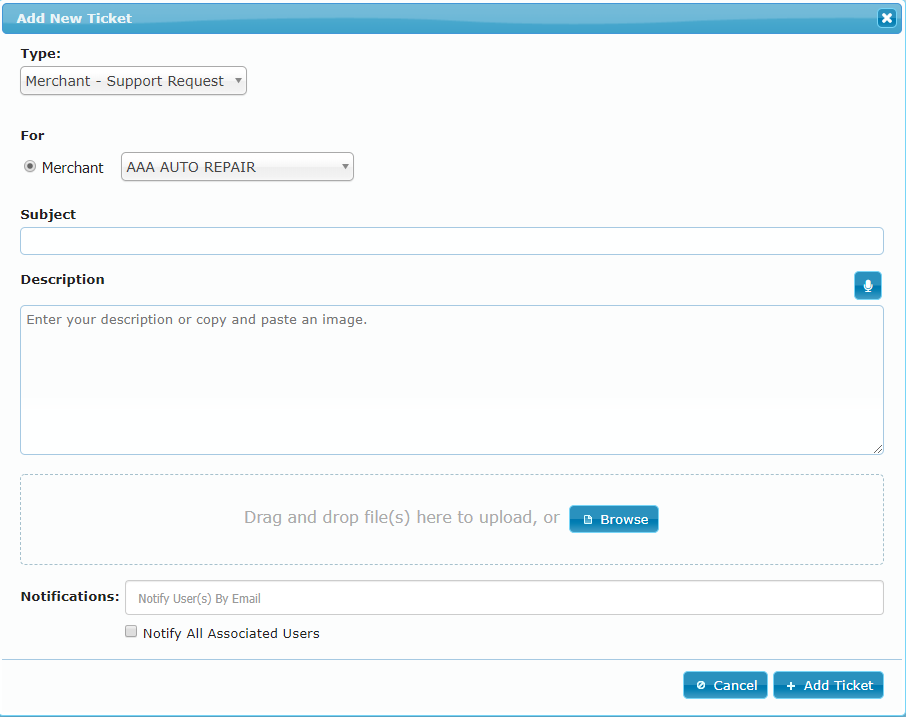Click the Description resize handle
The image size is (906, 717).
point(878,449)
